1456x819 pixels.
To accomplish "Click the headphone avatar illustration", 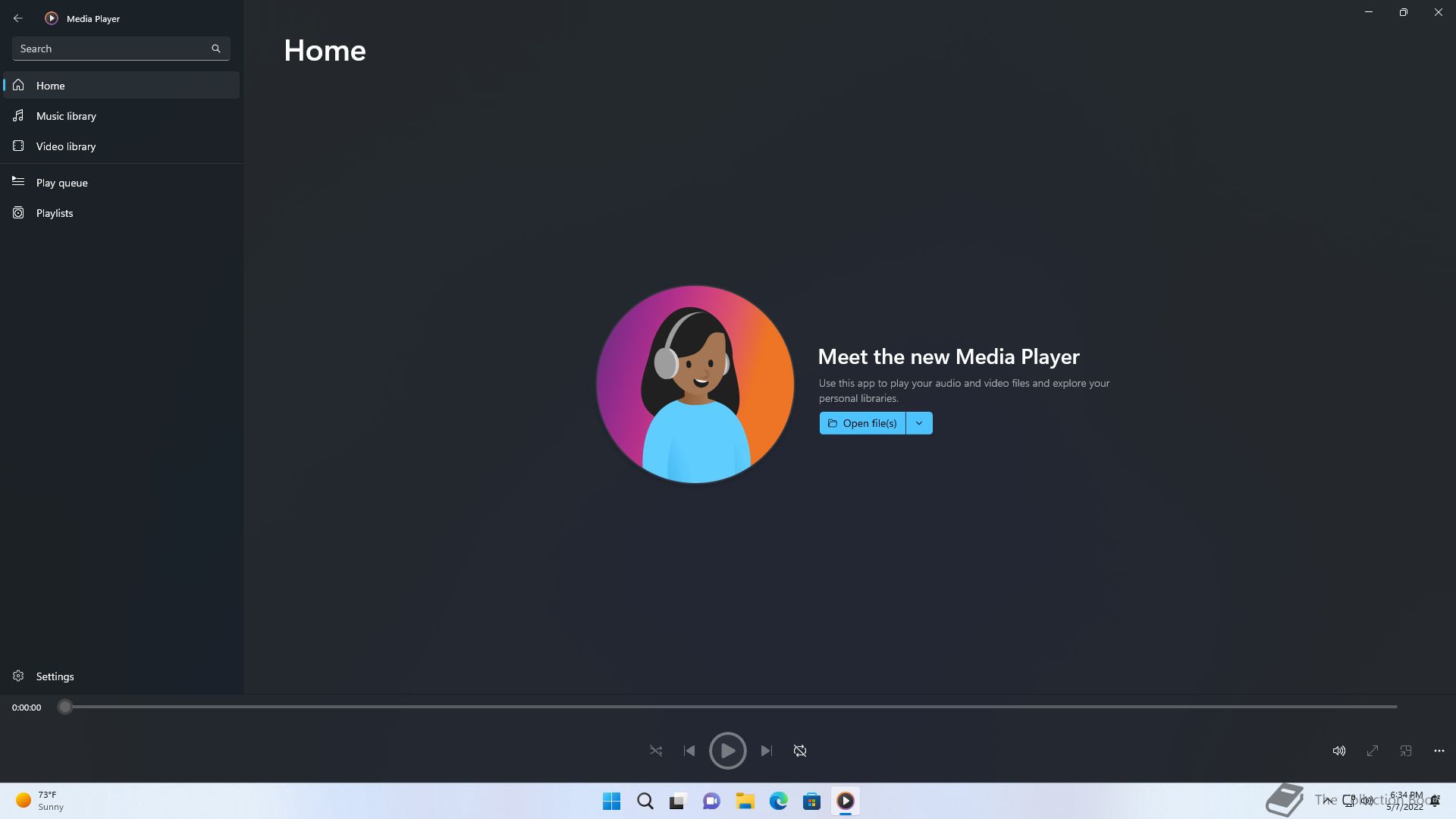I will click(695, 384).
